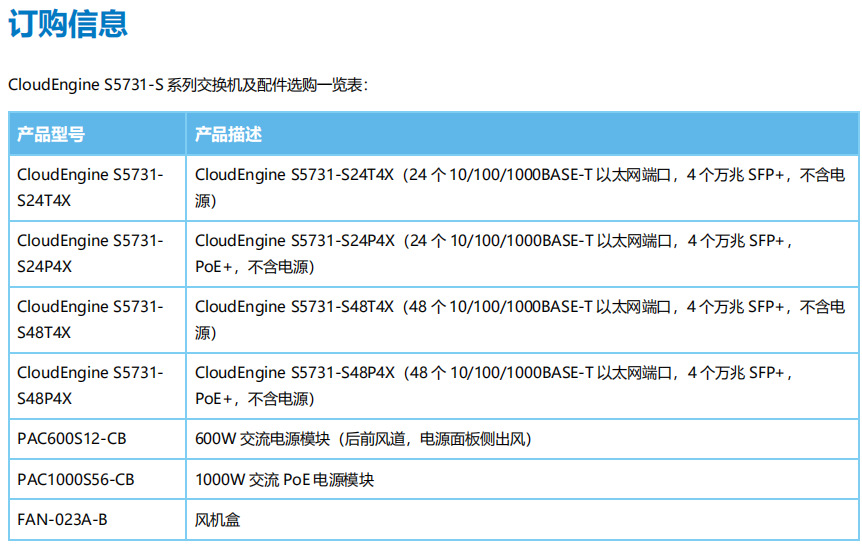Select the CloudEngine S5731-S24P4X model cell
Screen dimensions: 862x544
pos(97,254)
